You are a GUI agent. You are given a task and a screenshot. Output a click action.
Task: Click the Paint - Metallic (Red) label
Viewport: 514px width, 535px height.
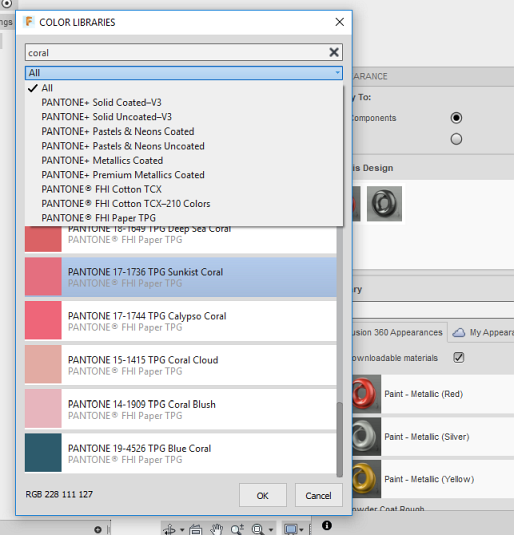tap(424, 394)
